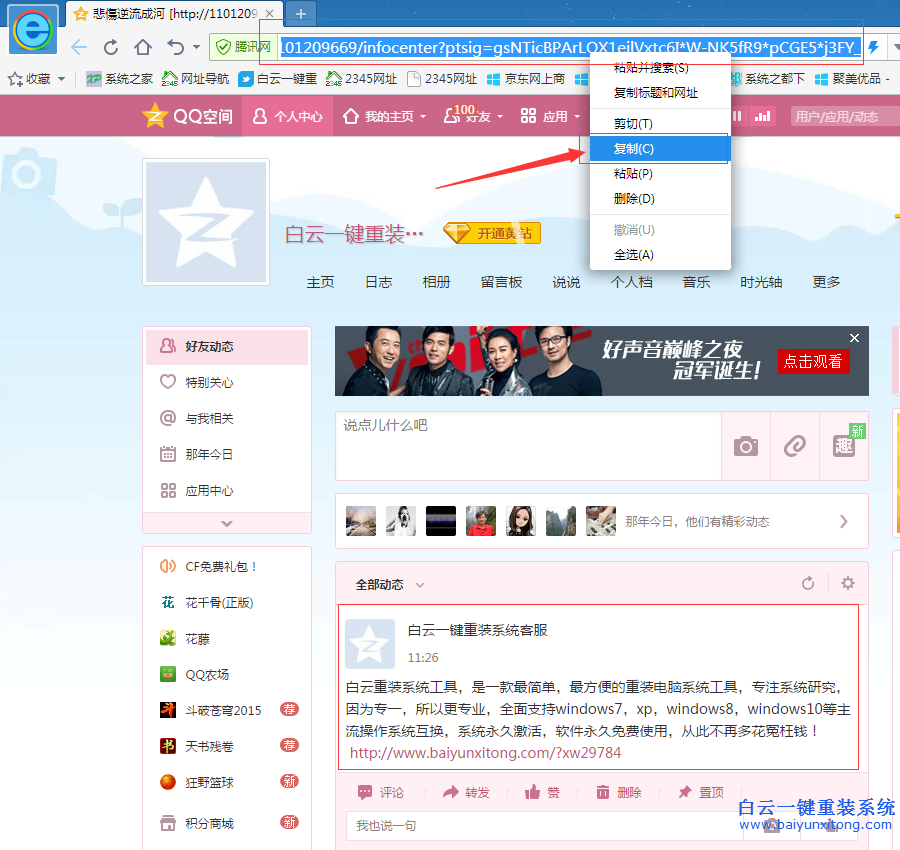
Task: Click the paperclip link icon in post box
Action: [794, 446]
